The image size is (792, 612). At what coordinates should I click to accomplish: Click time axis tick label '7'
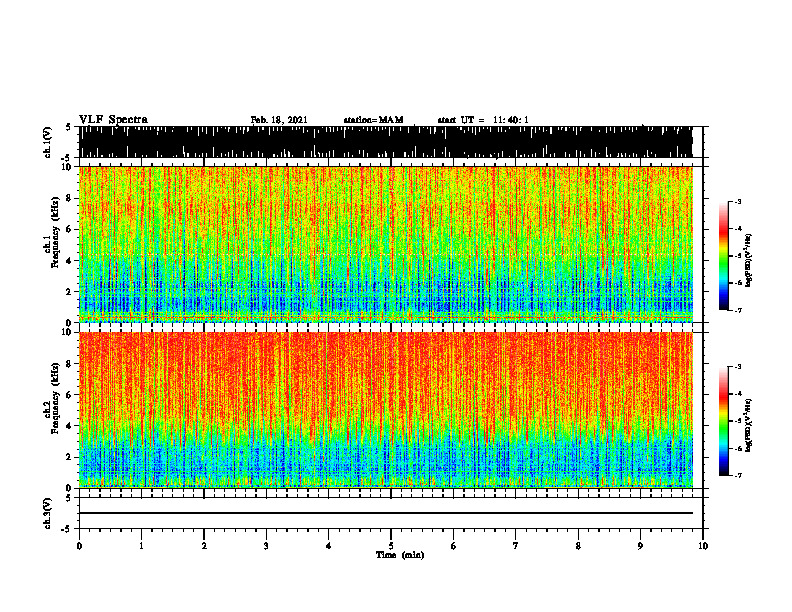click(x=516, y=546)
